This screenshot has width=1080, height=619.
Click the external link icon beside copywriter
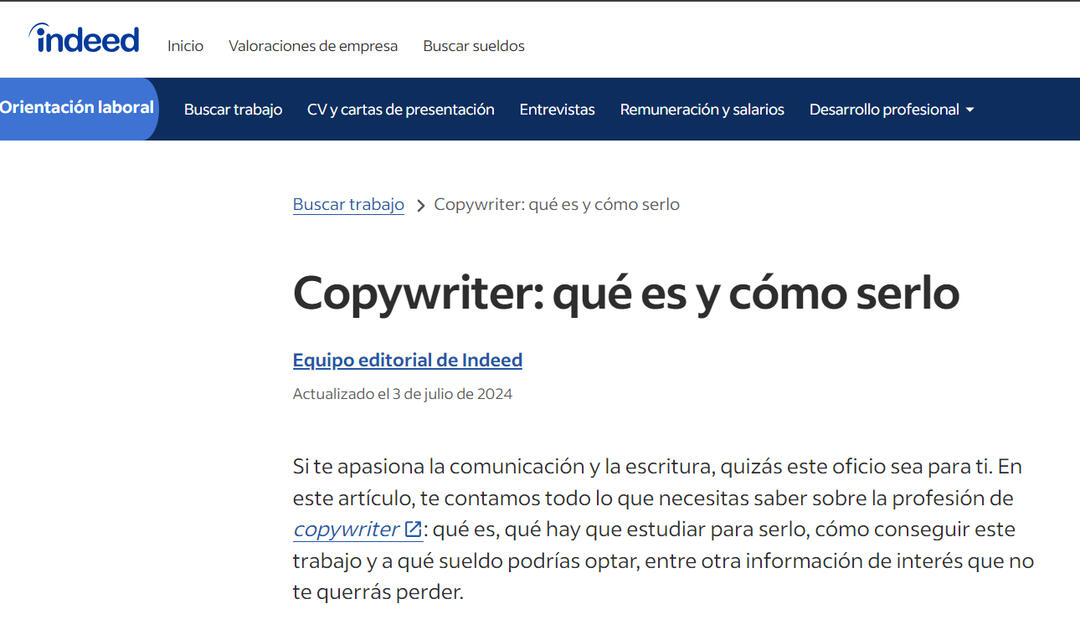(412, 529)
